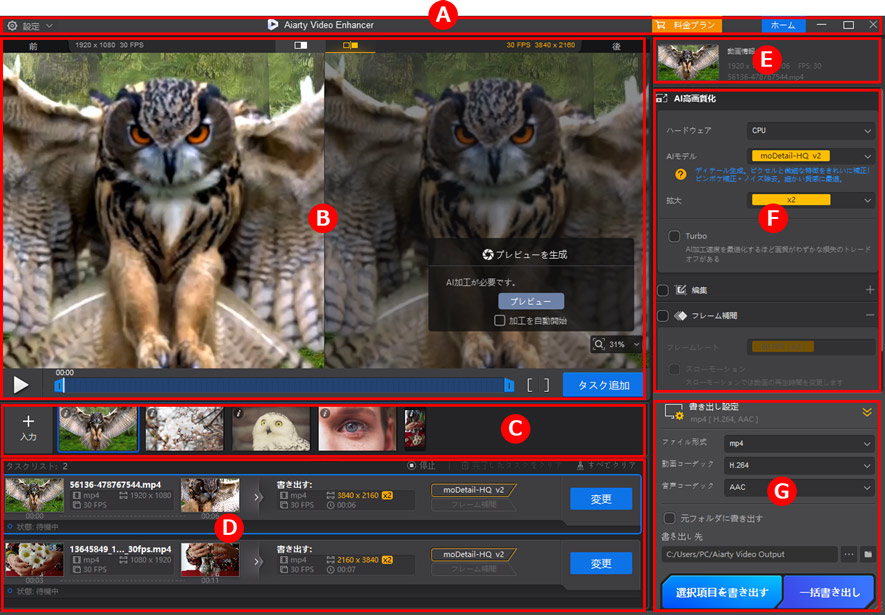Viewport: 885px width, 615px height.
Task: Open the 音声コーデック AAC dropdown
Action: point(799,487)
